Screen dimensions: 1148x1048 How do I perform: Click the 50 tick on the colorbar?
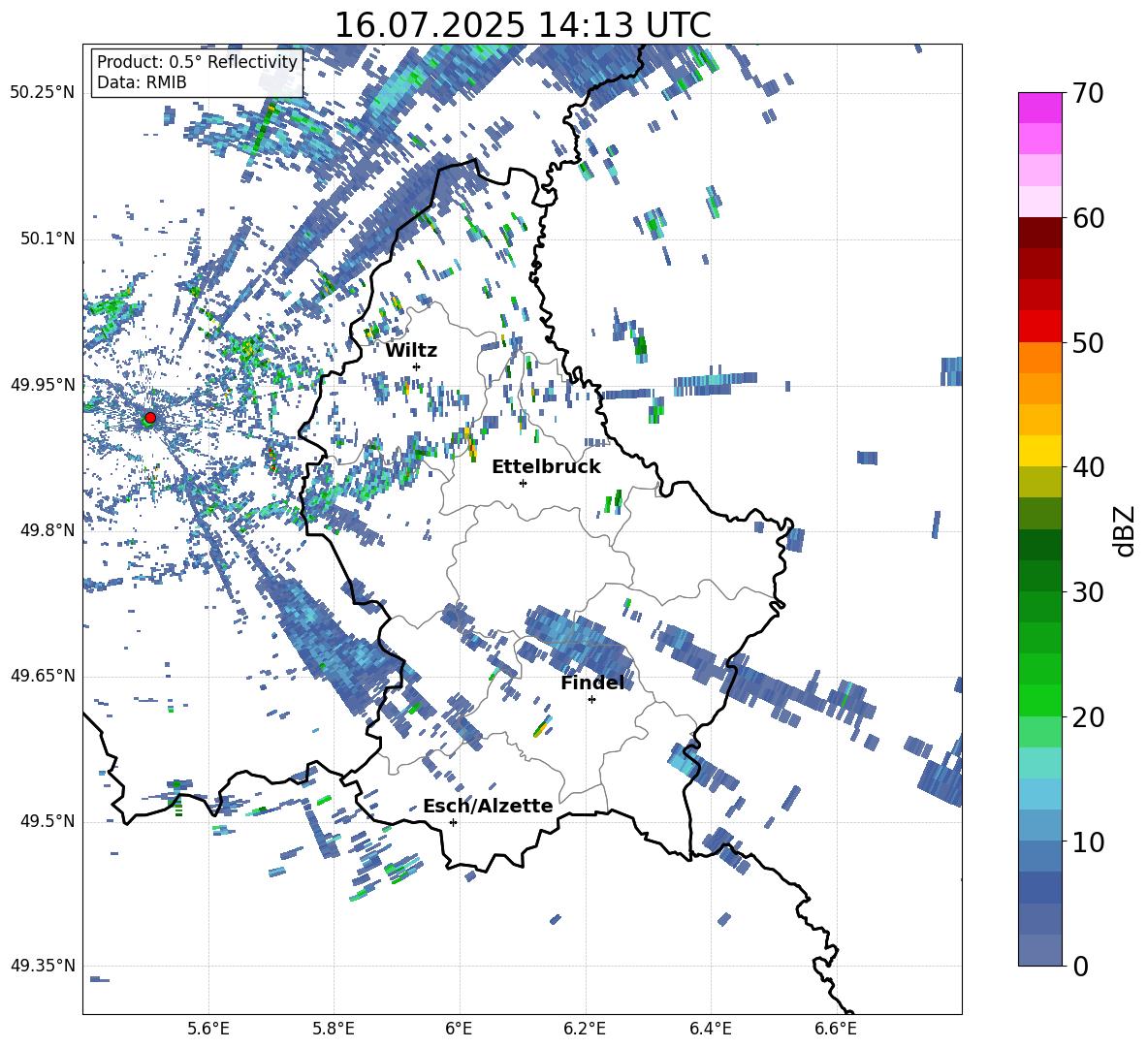point(1087,342)
